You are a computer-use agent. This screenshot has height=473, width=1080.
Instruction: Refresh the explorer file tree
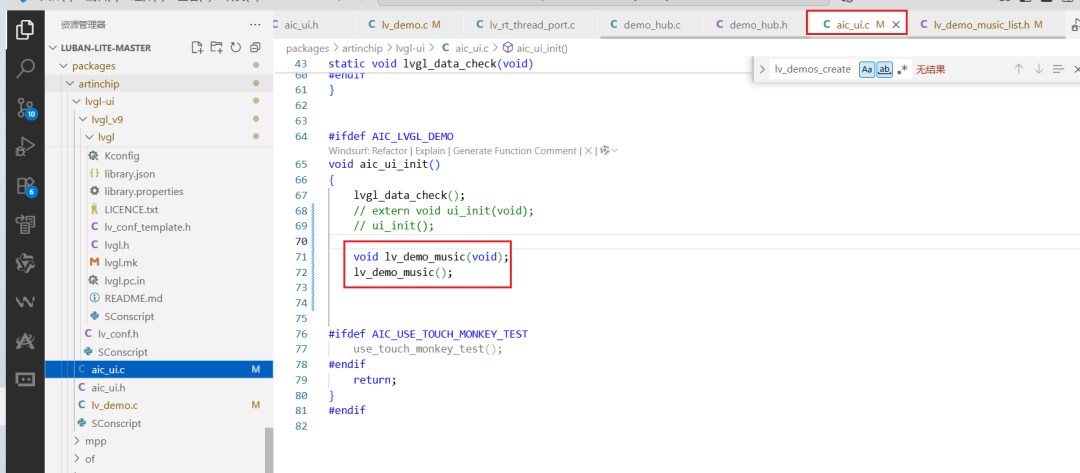236,48
